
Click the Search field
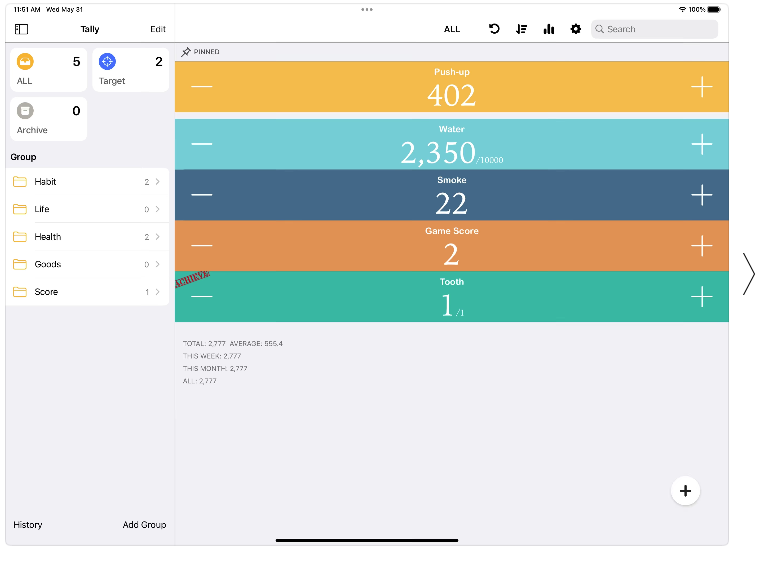pyautogui.click(x=654, y=29)
